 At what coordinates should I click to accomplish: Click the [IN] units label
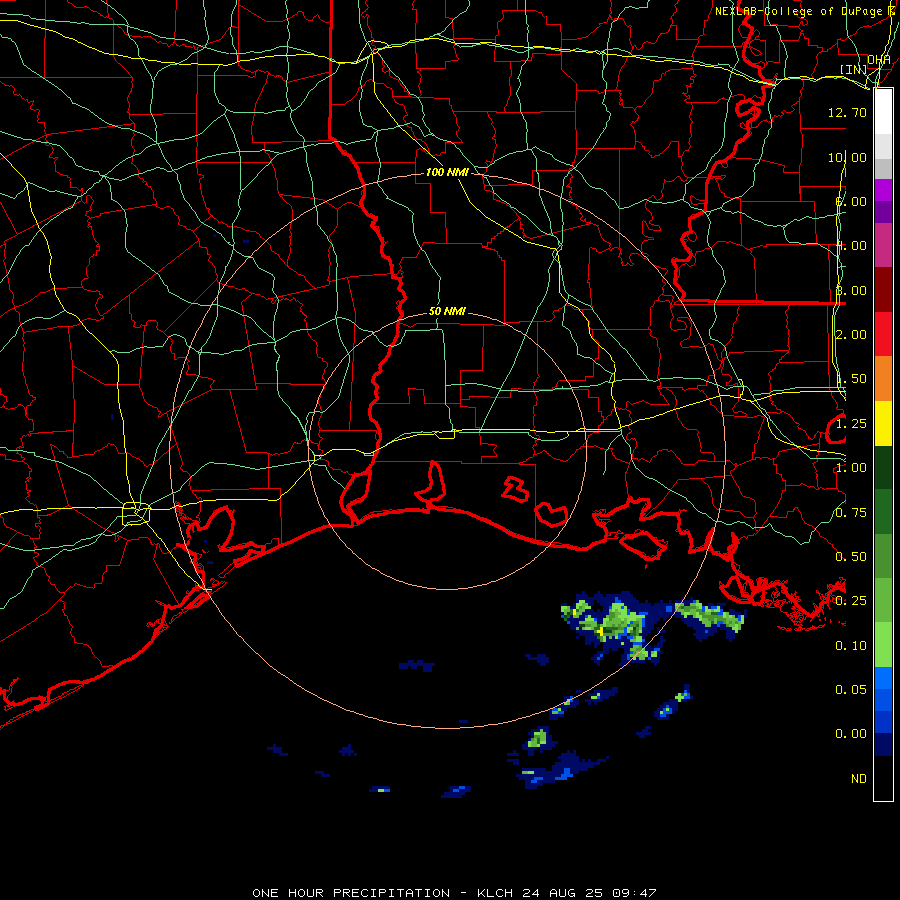(x=853, y=69)
